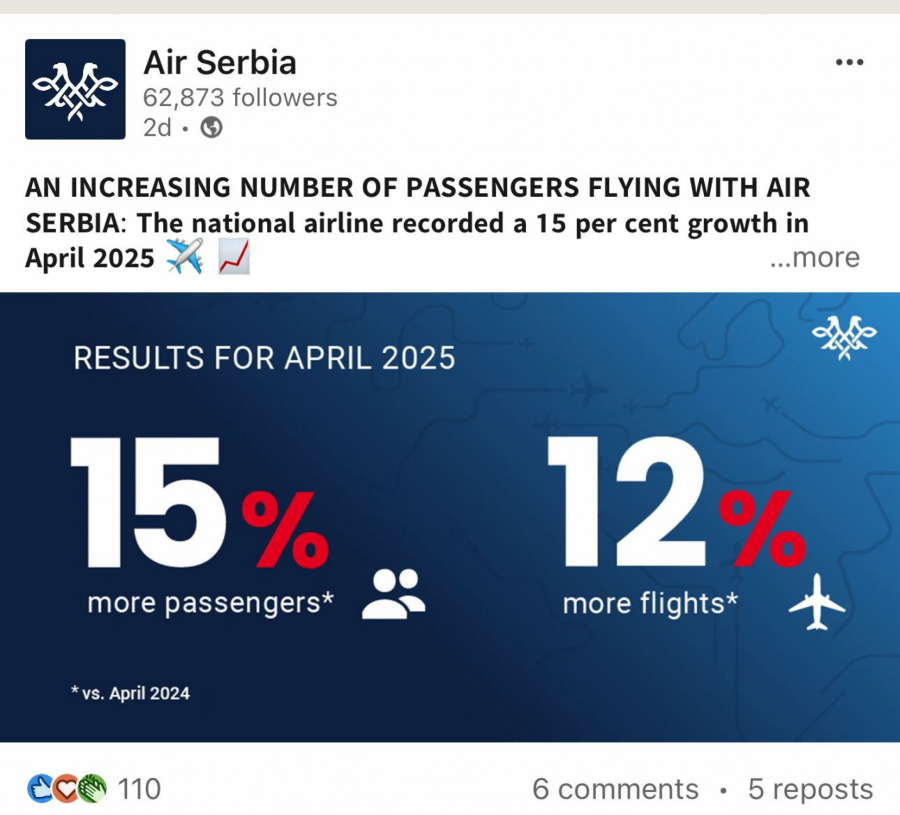This screenshot has width=900, height=815.
Task: Open the three-dot post options menu
Action: tap(848, 62)
